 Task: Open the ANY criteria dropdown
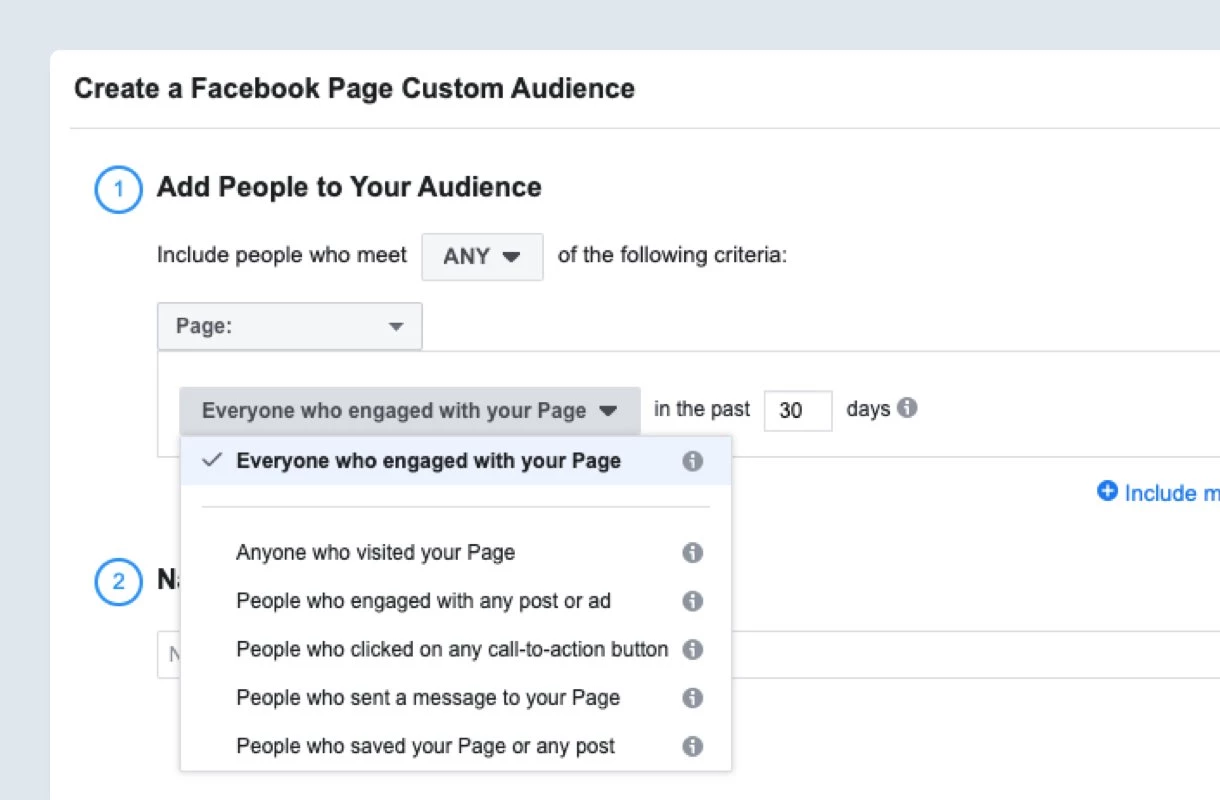482,257
